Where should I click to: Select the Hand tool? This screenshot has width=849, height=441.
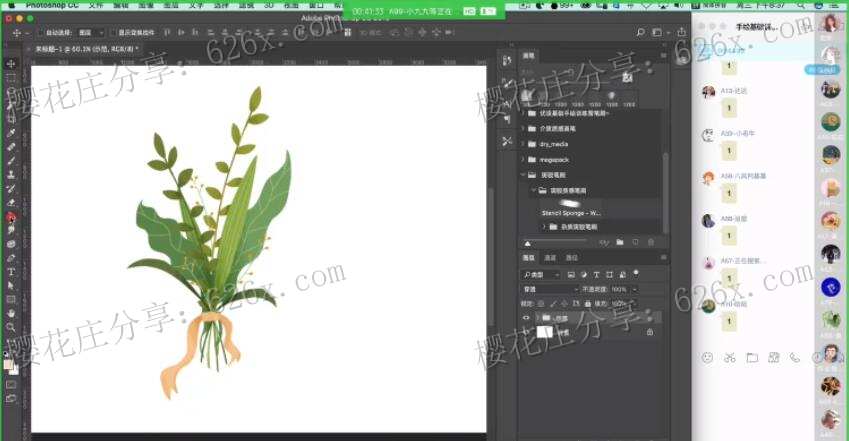(x=11, y=313)
